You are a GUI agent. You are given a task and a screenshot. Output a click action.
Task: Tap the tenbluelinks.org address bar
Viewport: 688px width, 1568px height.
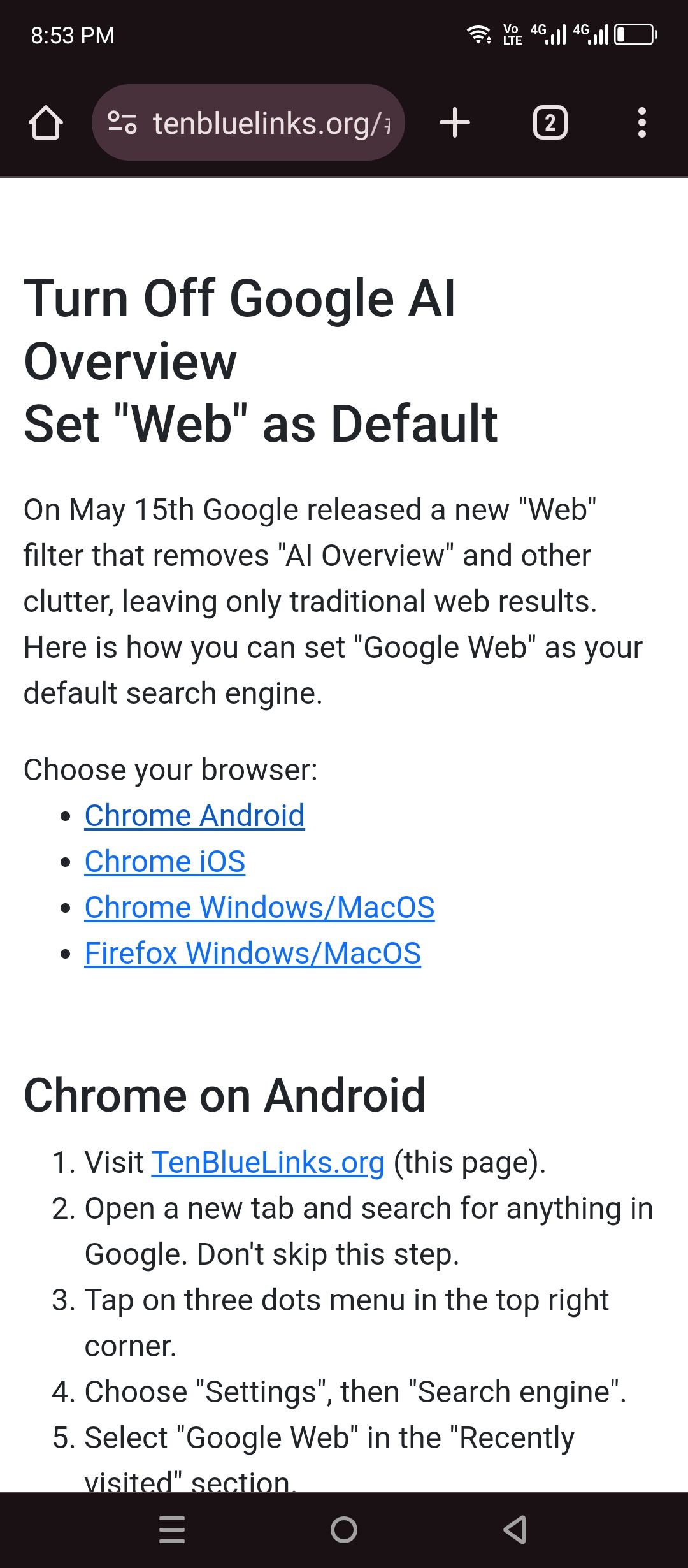pyautogui.click(x=248, y=122)
